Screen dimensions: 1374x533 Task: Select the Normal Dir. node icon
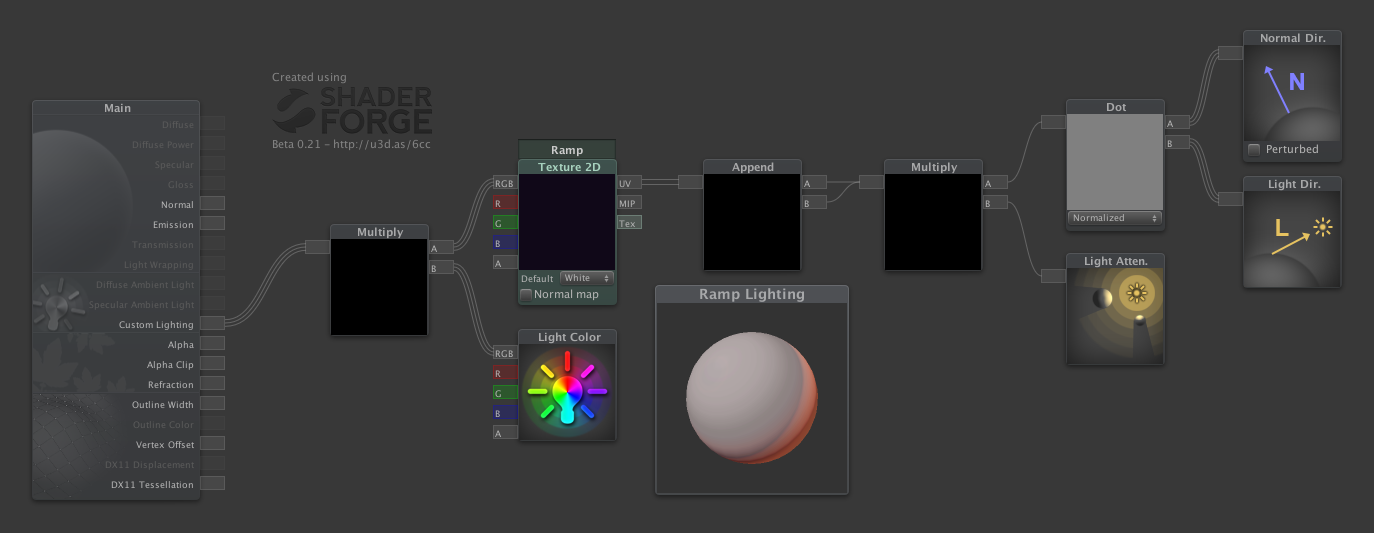pos(1292,93)
